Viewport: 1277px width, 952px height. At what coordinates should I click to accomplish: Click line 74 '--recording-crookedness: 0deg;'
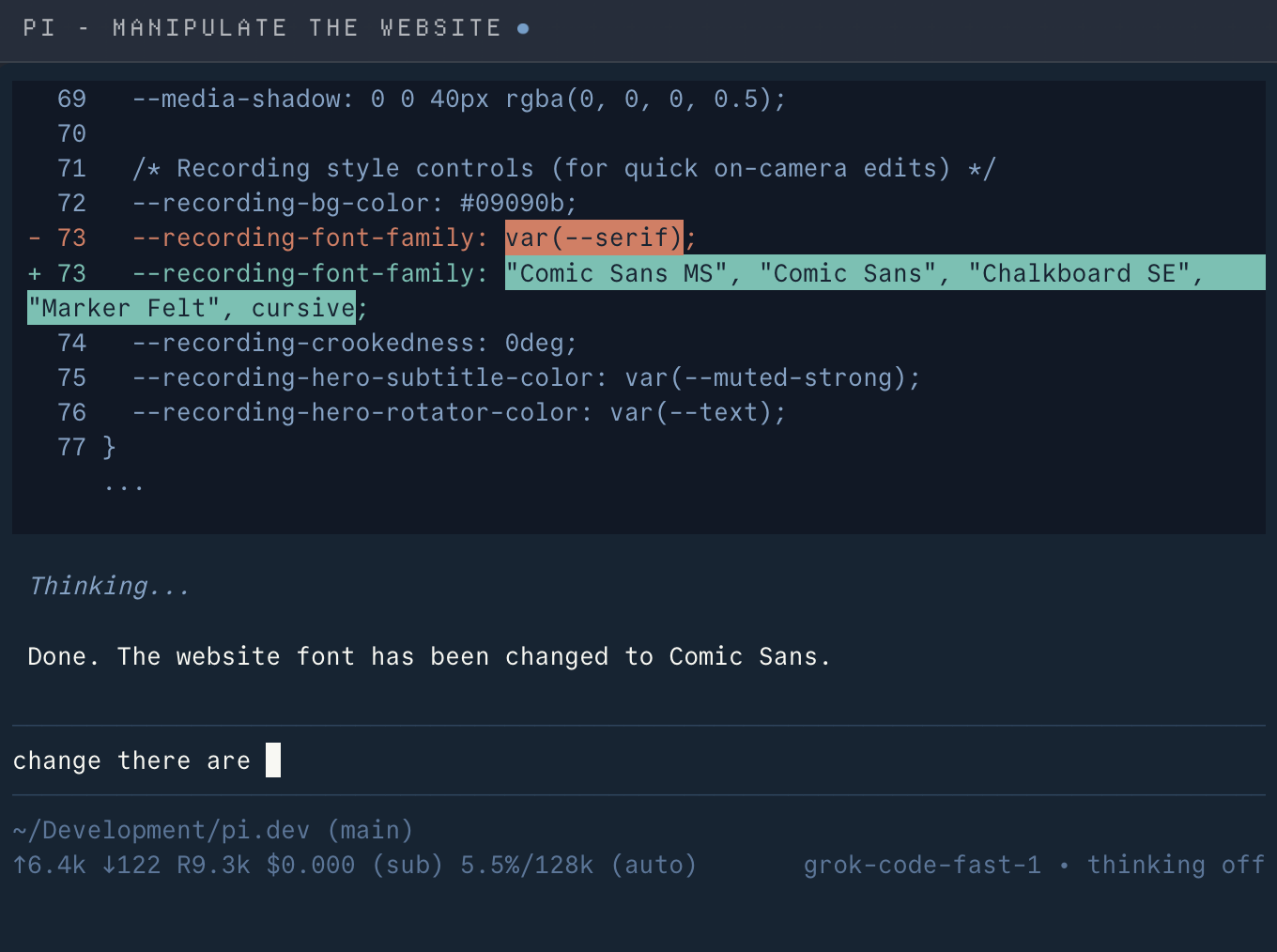coord(354,344)
